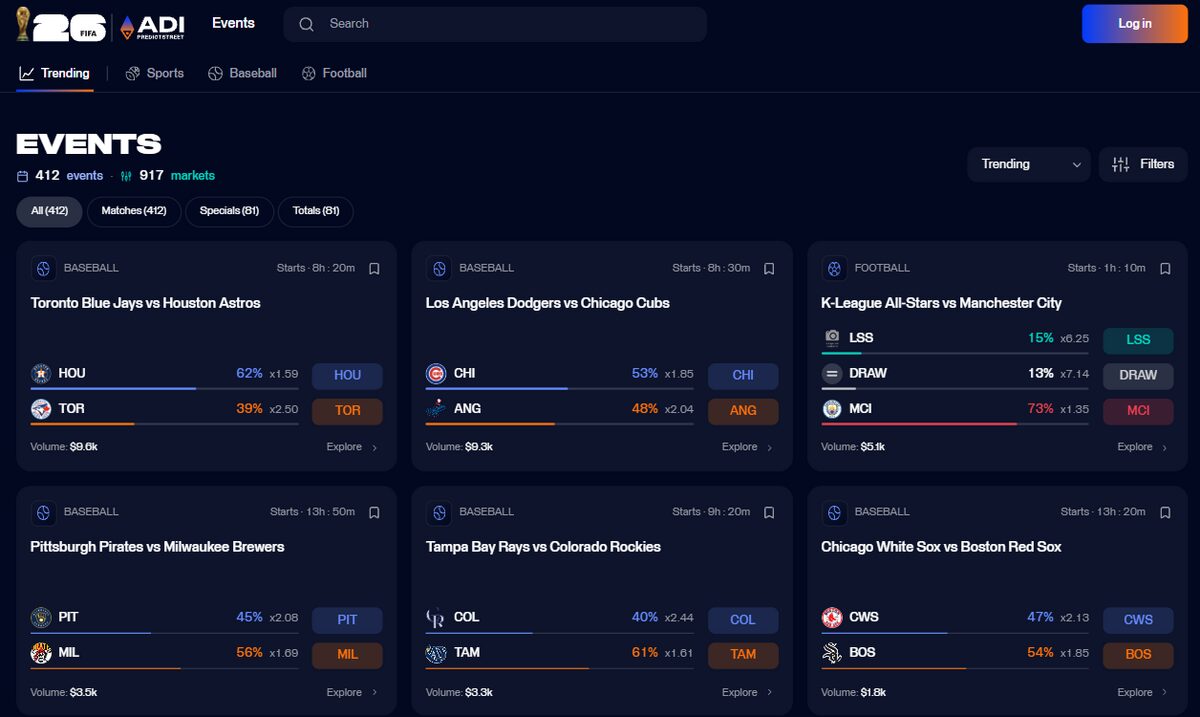Click the baseball icon on the Pirates vs Brewers card

coord(43,513)
